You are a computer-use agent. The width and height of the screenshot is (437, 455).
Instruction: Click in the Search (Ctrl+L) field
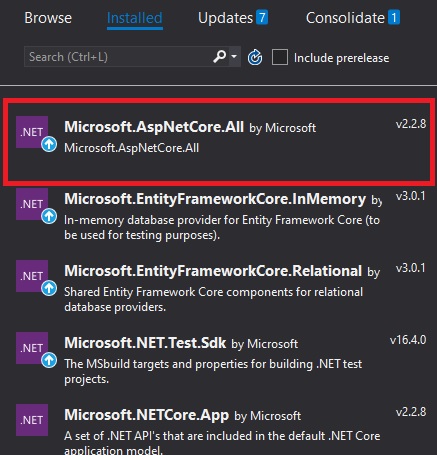(118, 57)
